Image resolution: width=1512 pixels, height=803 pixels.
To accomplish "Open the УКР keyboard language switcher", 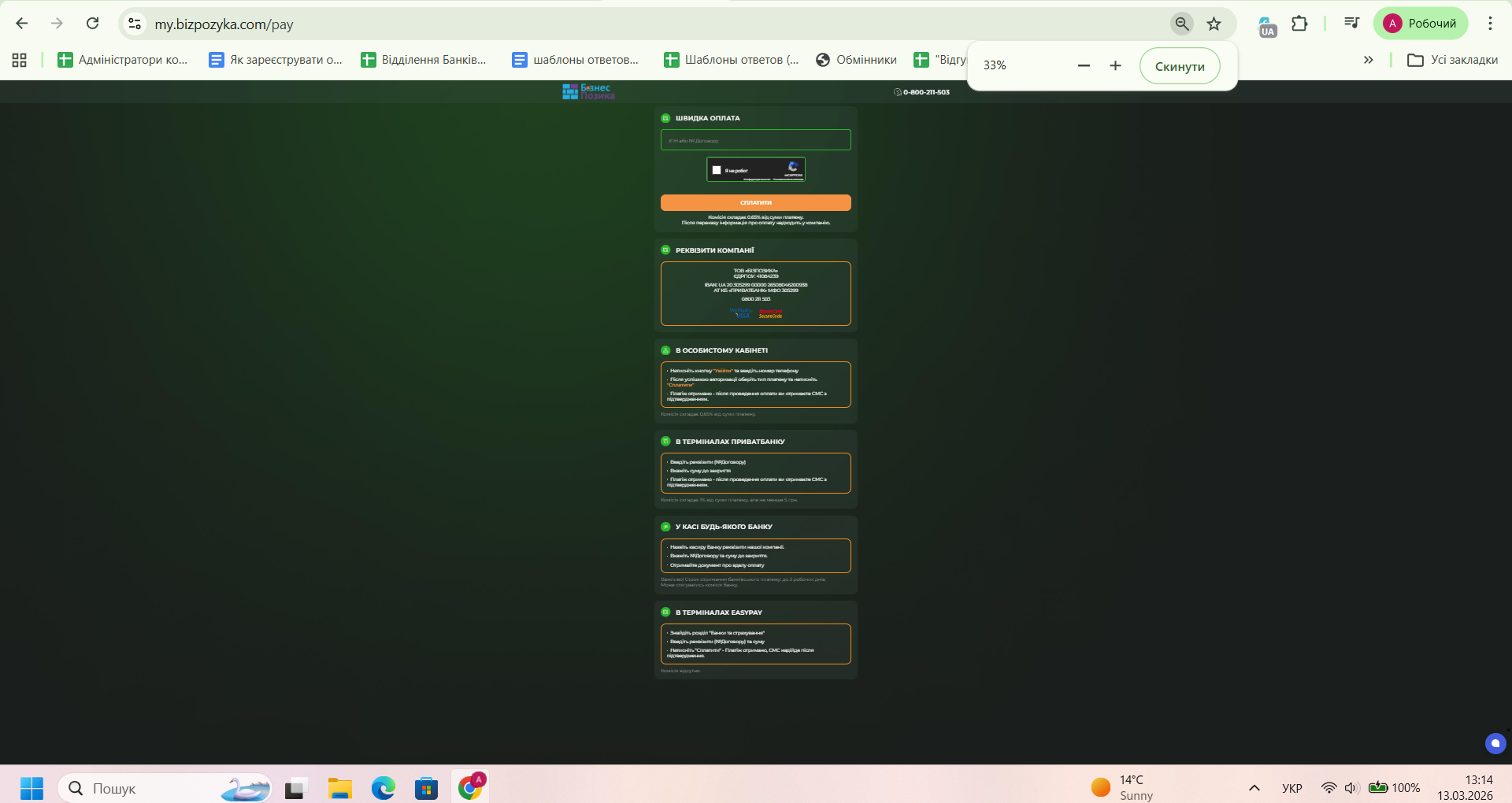I will coord(1292,788).
